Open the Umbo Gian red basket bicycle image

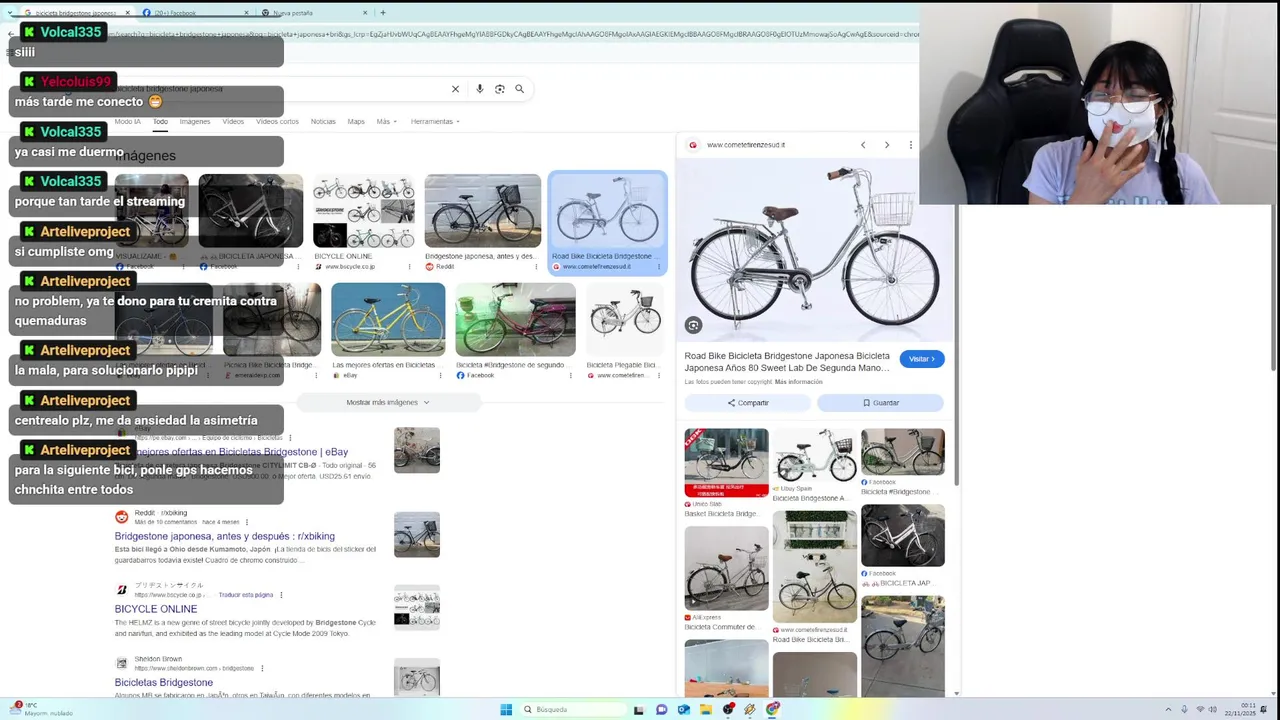click(726, 463)
